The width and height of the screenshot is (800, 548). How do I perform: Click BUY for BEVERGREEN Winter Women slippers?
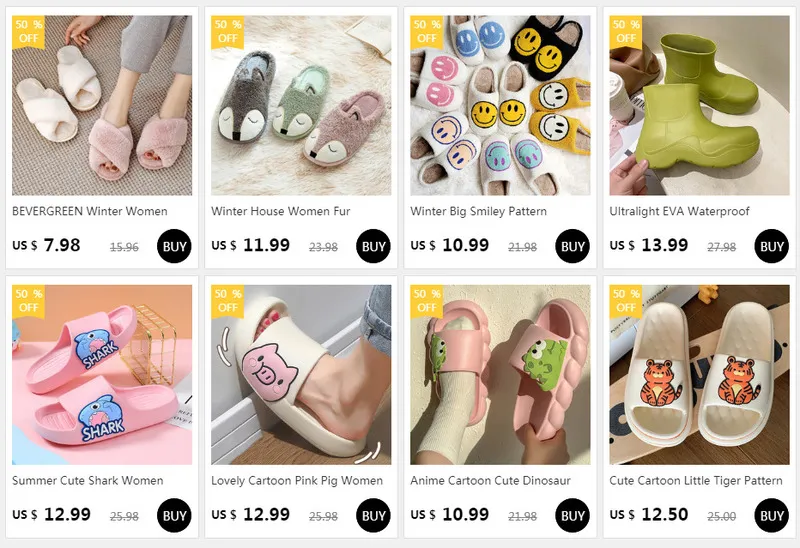(x=174, y=246)
